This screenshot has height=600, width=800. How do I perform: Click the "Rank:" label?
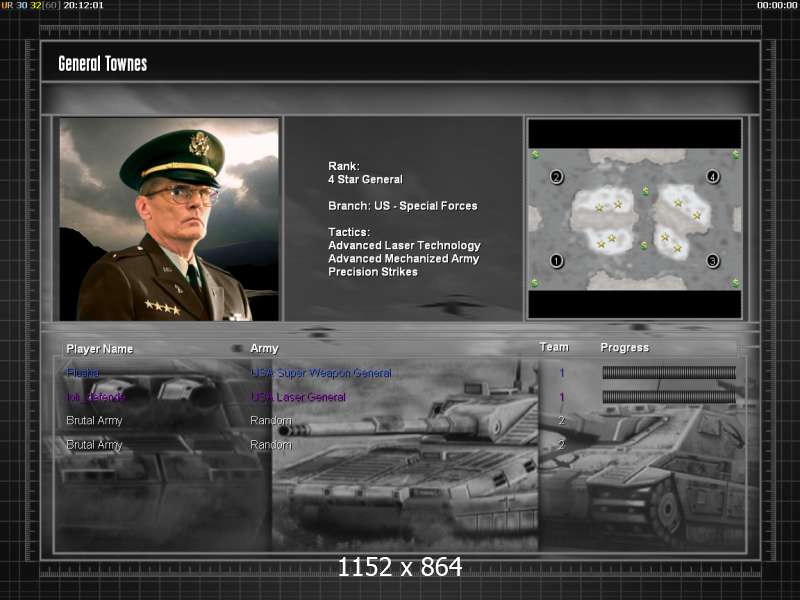[344, 166]
